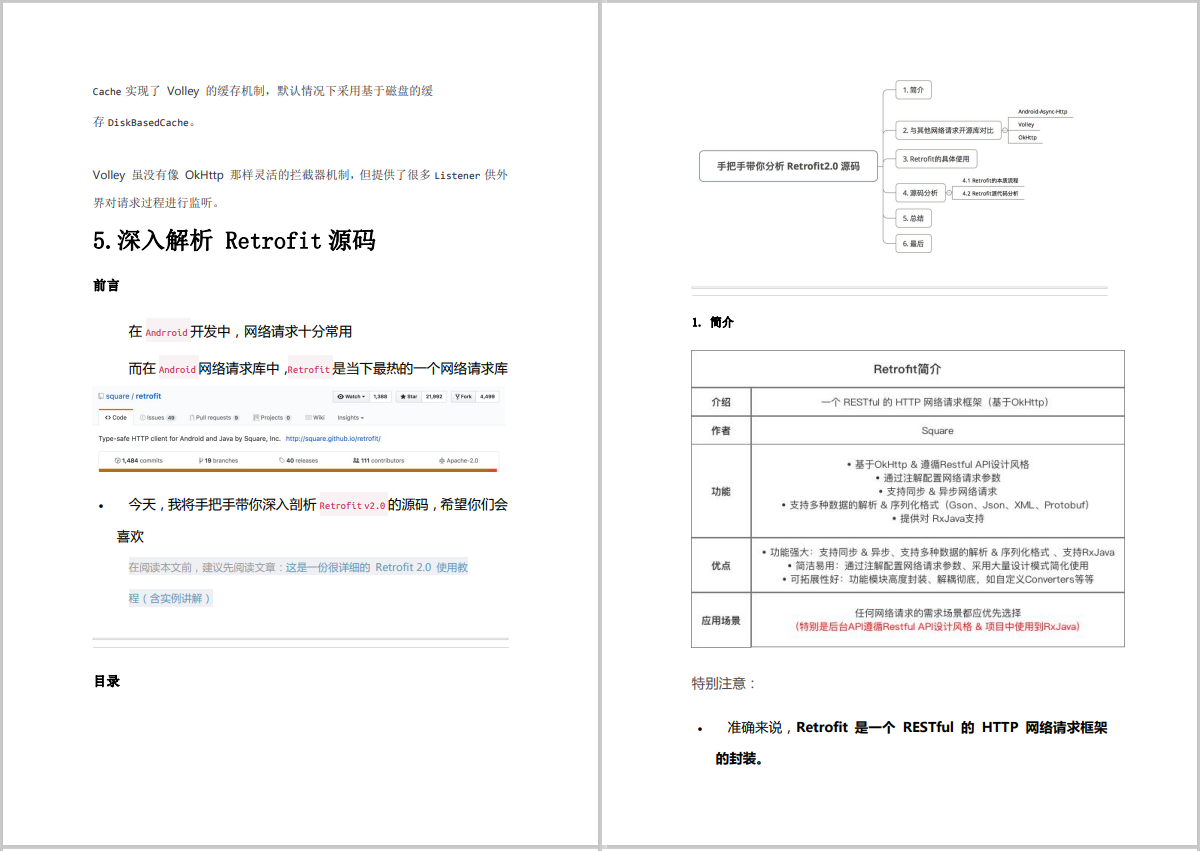Click mind map leaf '4.1 Retrofit的本质流程'

(990, 180)
